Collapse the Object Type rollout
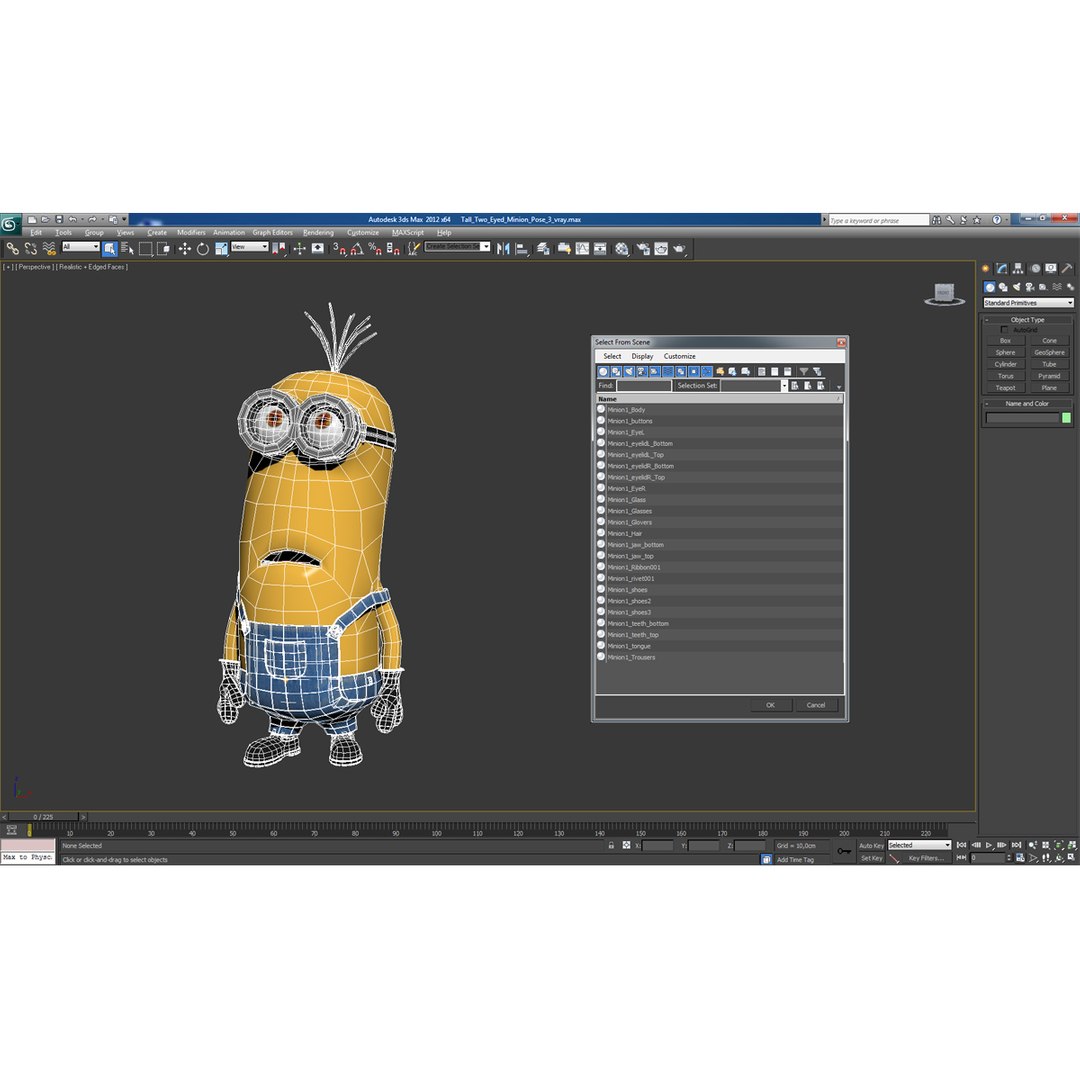This screenshot has width=1080, height=1080. point(1027,320)
